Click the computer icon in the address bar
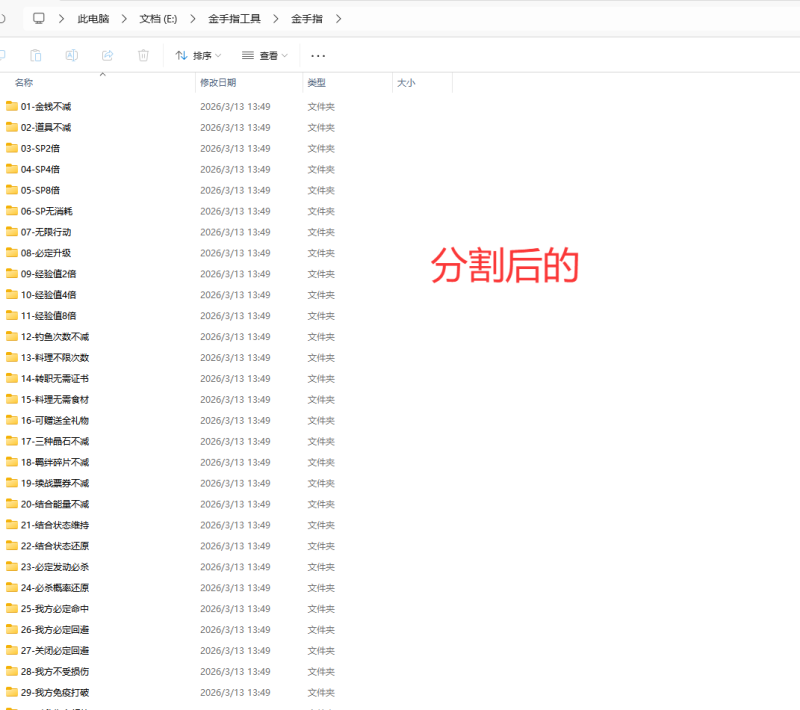Image resolution: width=800 pixels, height=710 pixels. 38,17
